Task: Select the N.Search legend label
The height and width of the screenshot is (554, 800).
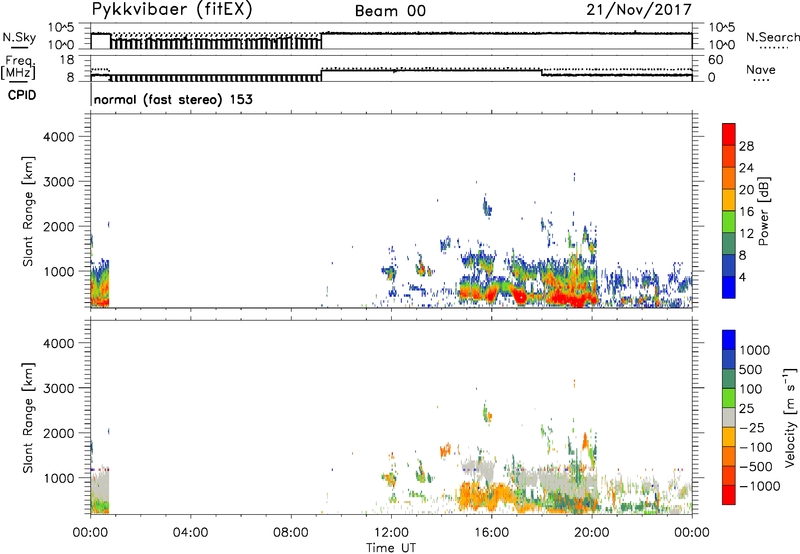Action: tap(772, 37)
